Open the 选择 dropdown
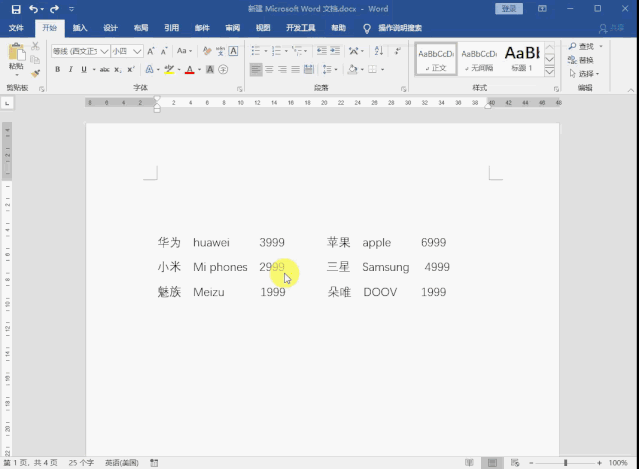Viewport: 639px width, 469px height. point(584,73)
